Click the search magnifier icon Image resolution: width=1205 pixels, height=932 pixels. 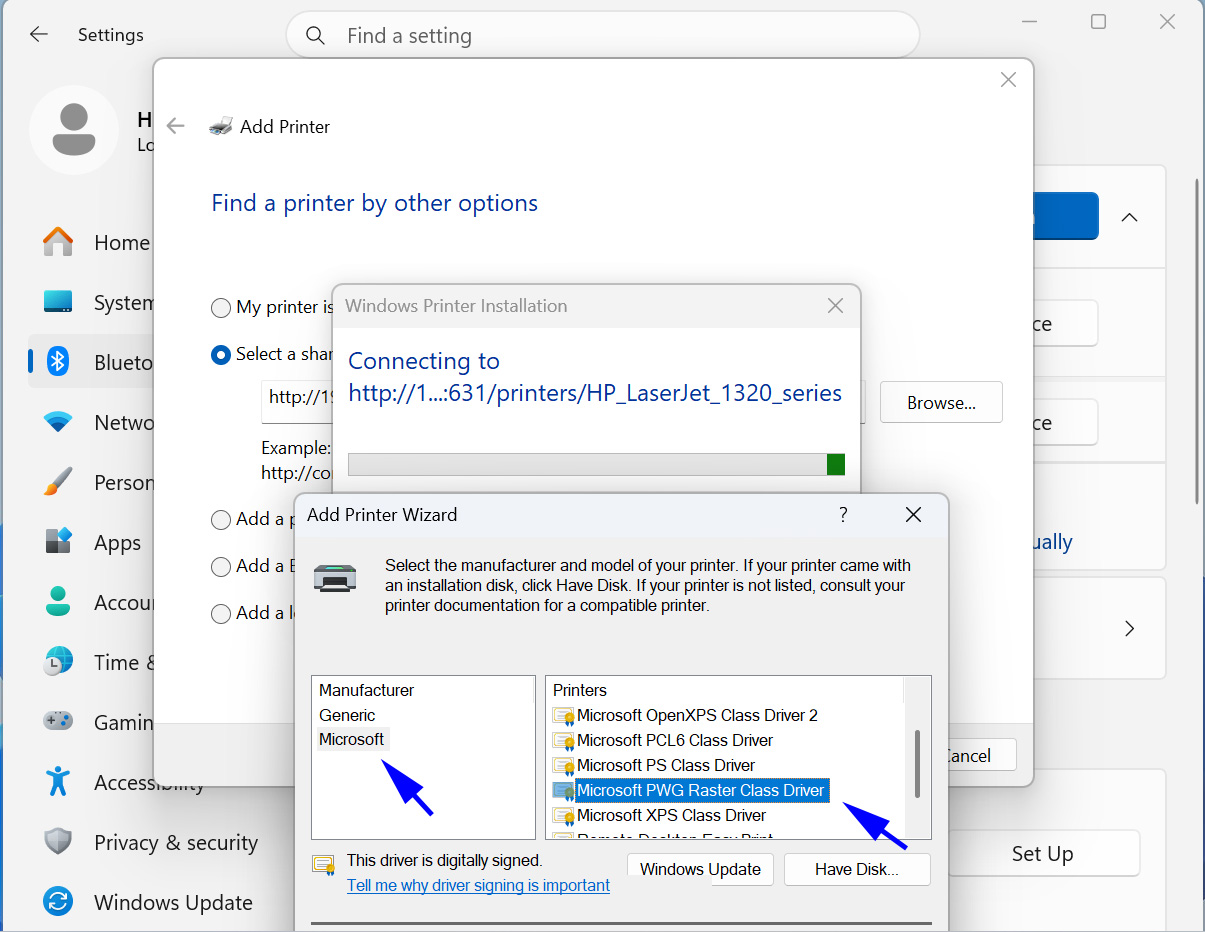pos(316,36)
